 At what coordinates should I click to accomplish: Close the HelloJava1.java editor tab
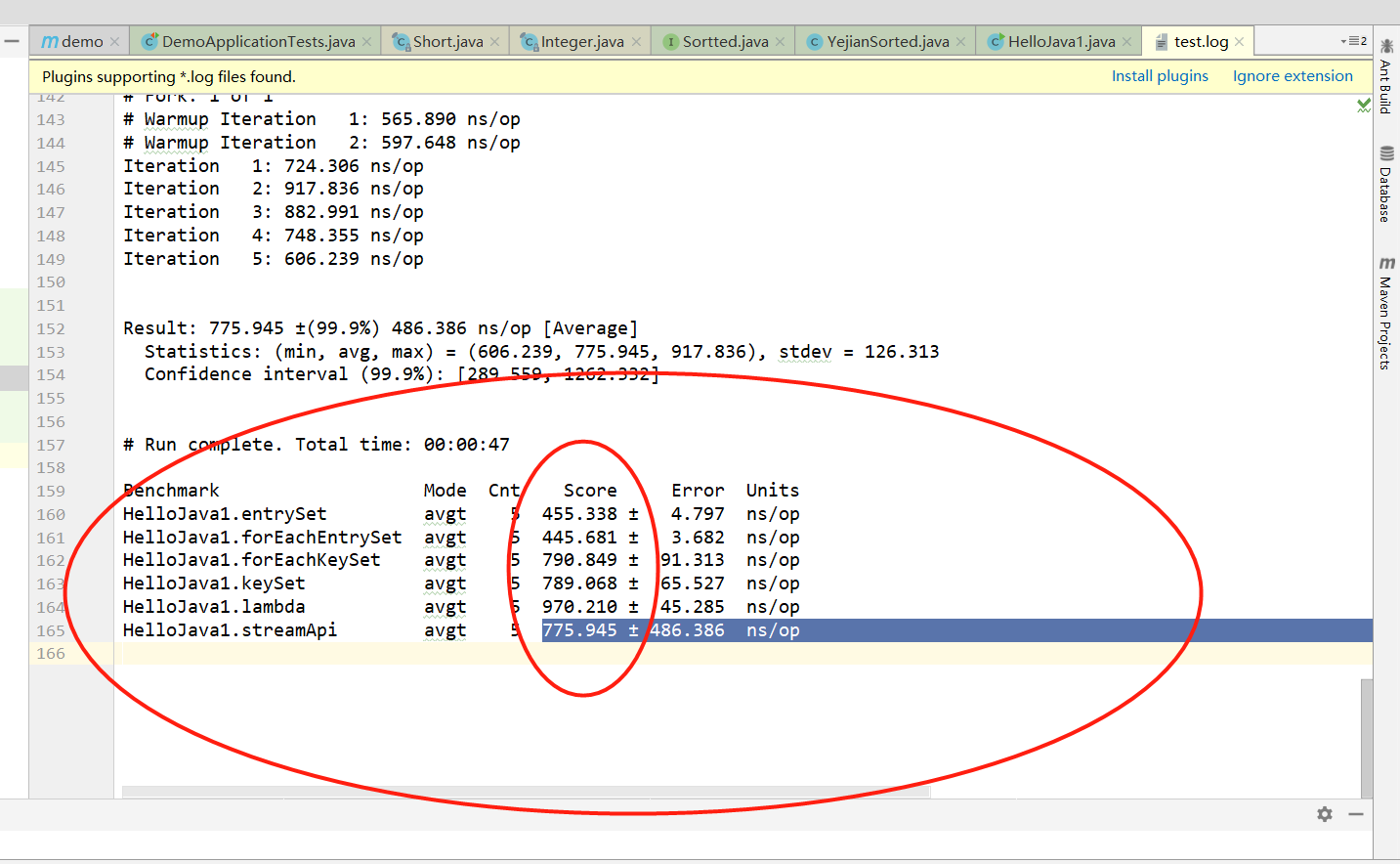[1126, 42]
